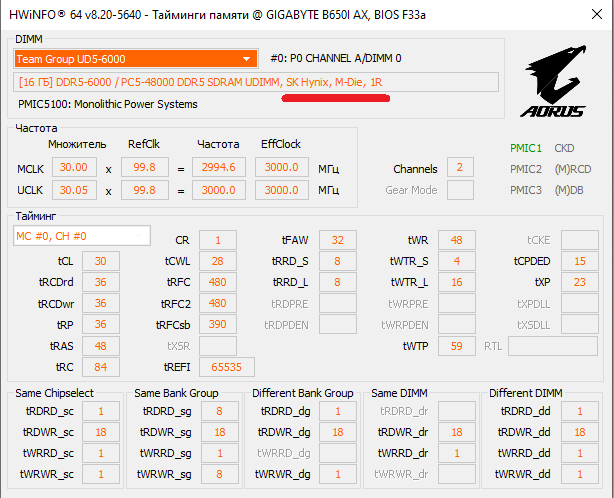Click the PMIC5100 Monolithic Power Systems text
The width and height of the screenshot is (614, 498).
click(x=108, y=105)
